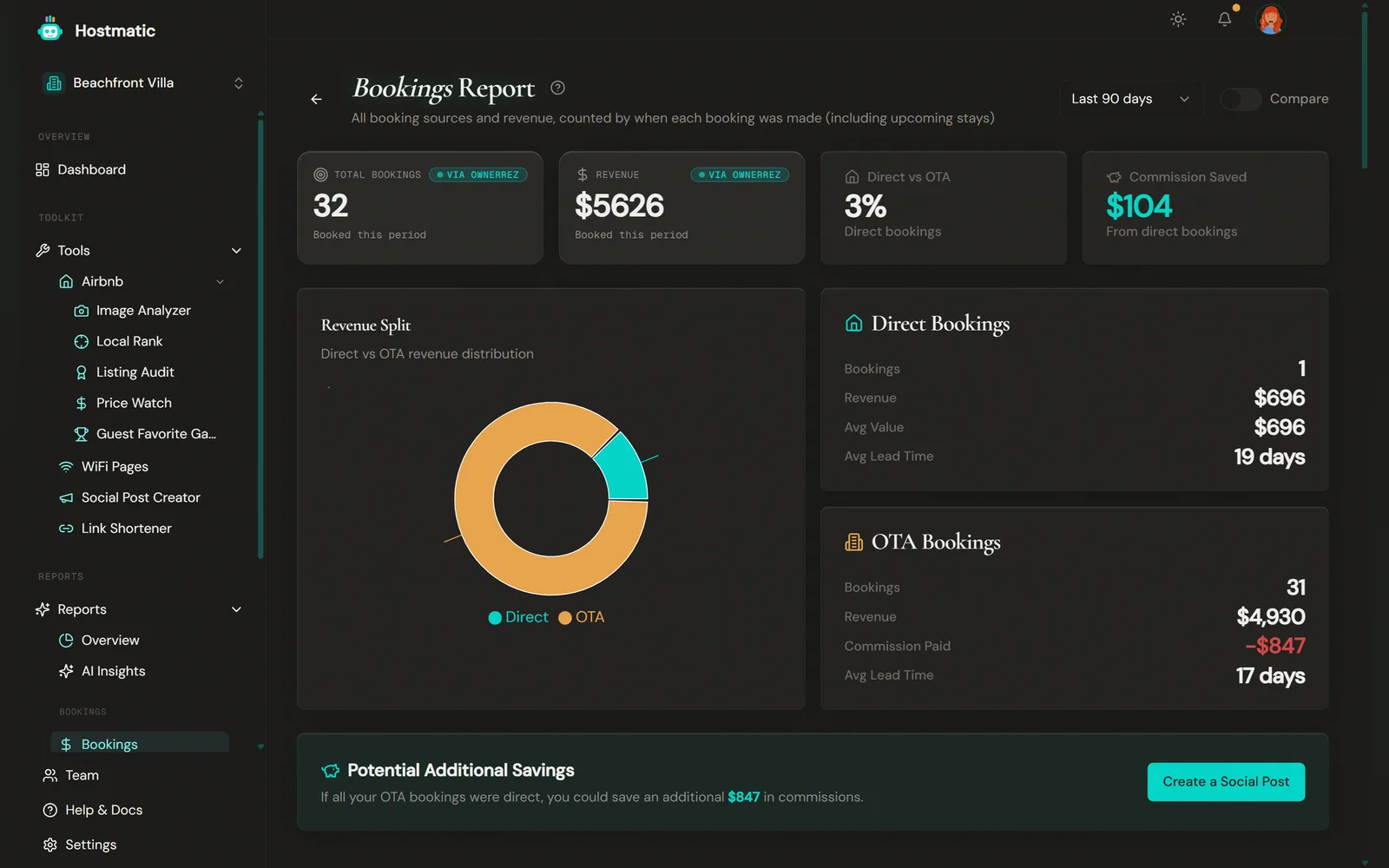Collapse the Reports section chevron

tap(236, 609)
